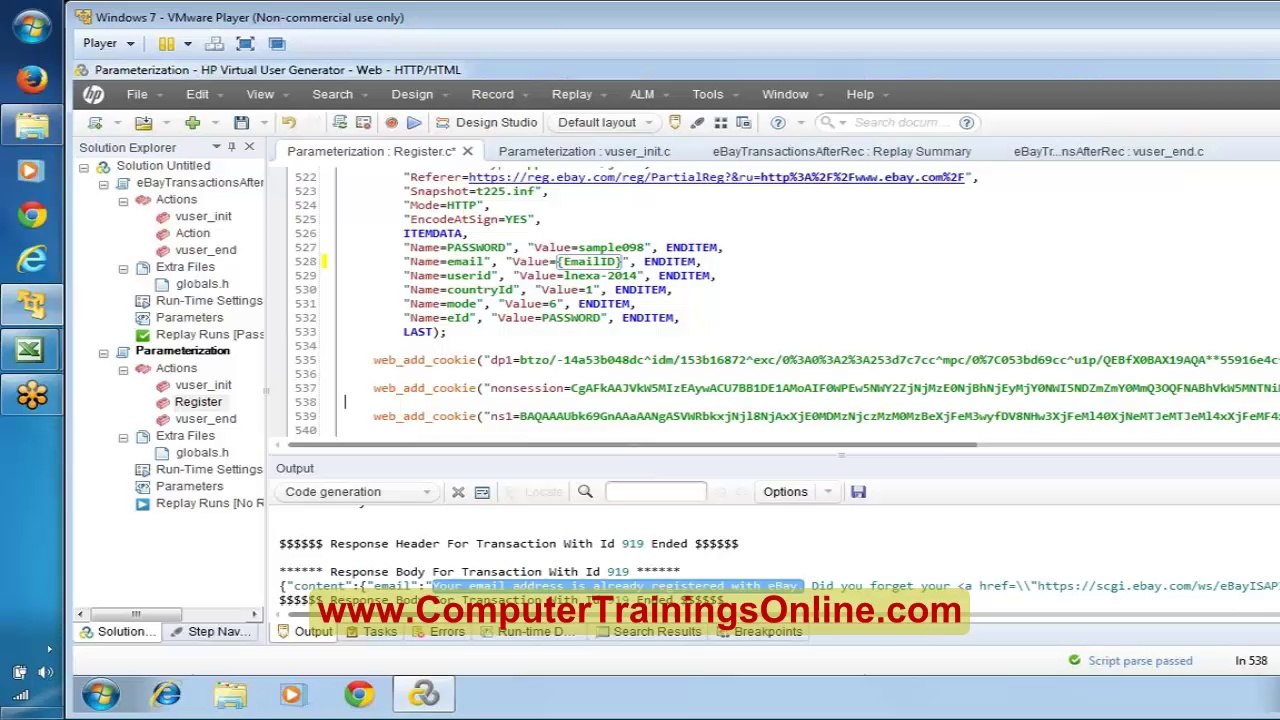
Task: Click VMware unity mode icon
Action: click(x=277, y=43)
